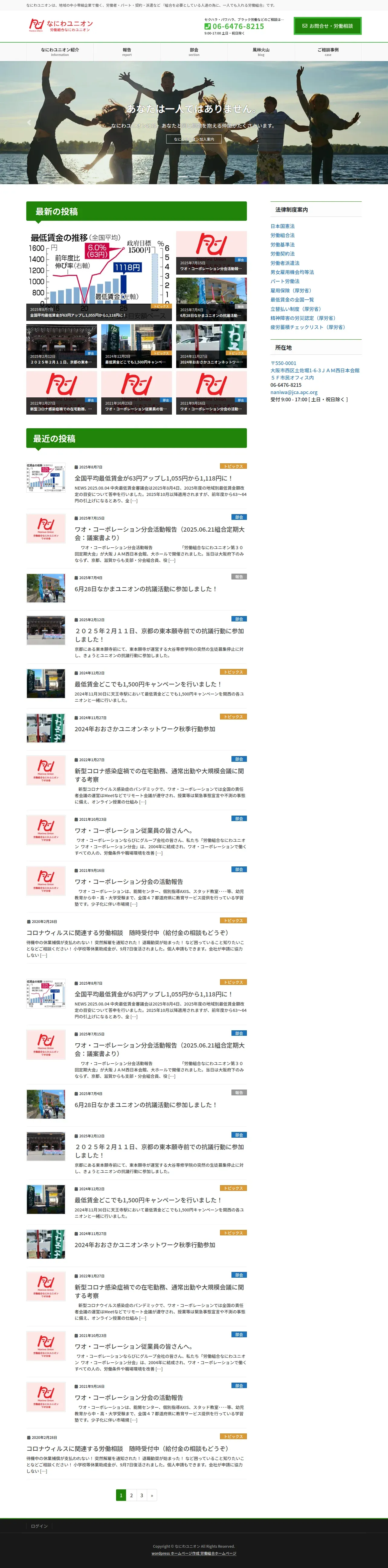Open the 労働組合法 sidebar link

(x=282, y=236)
